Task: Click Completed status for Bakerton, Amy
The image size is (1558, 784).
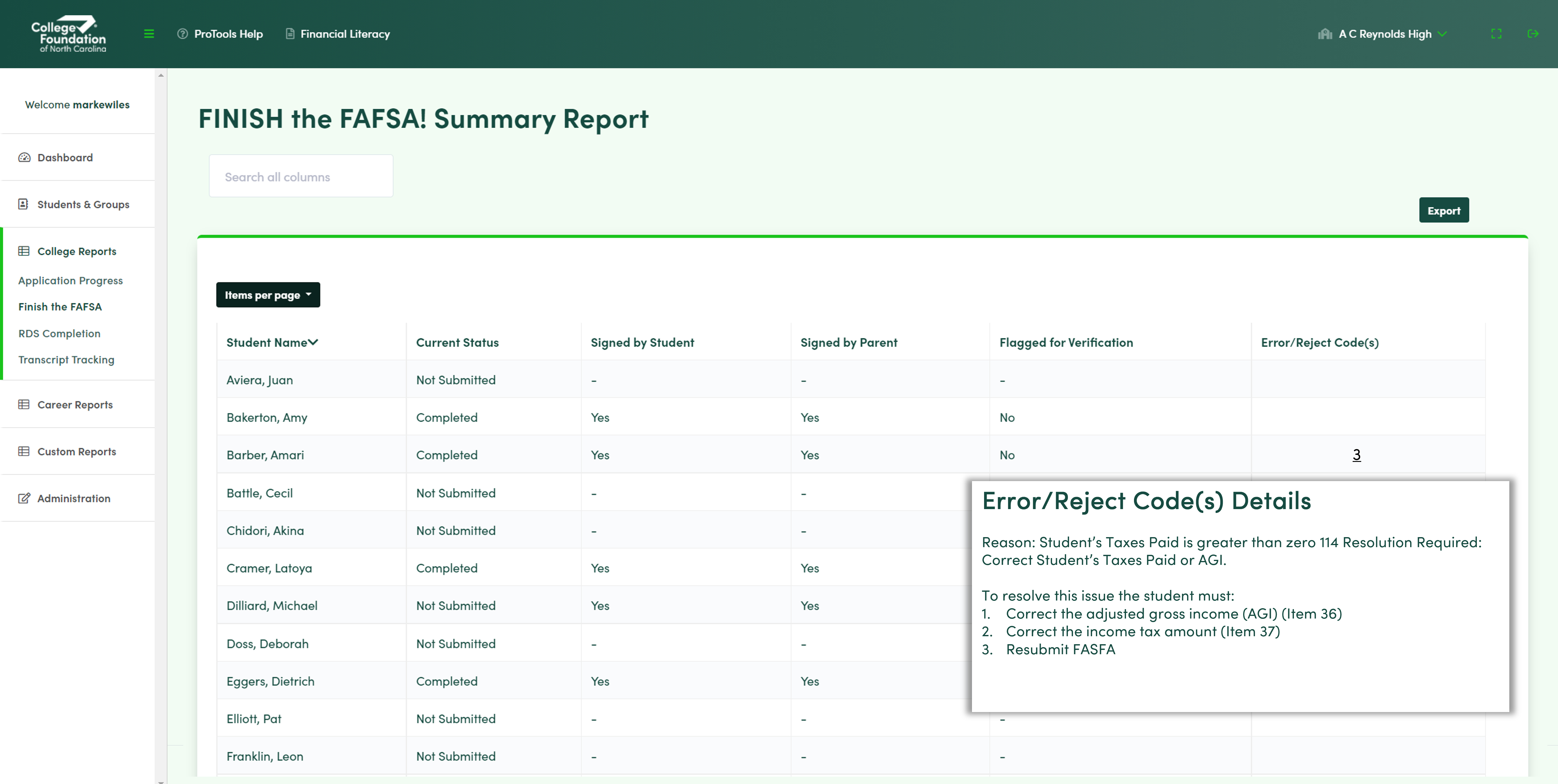Action: click(446, 418)
